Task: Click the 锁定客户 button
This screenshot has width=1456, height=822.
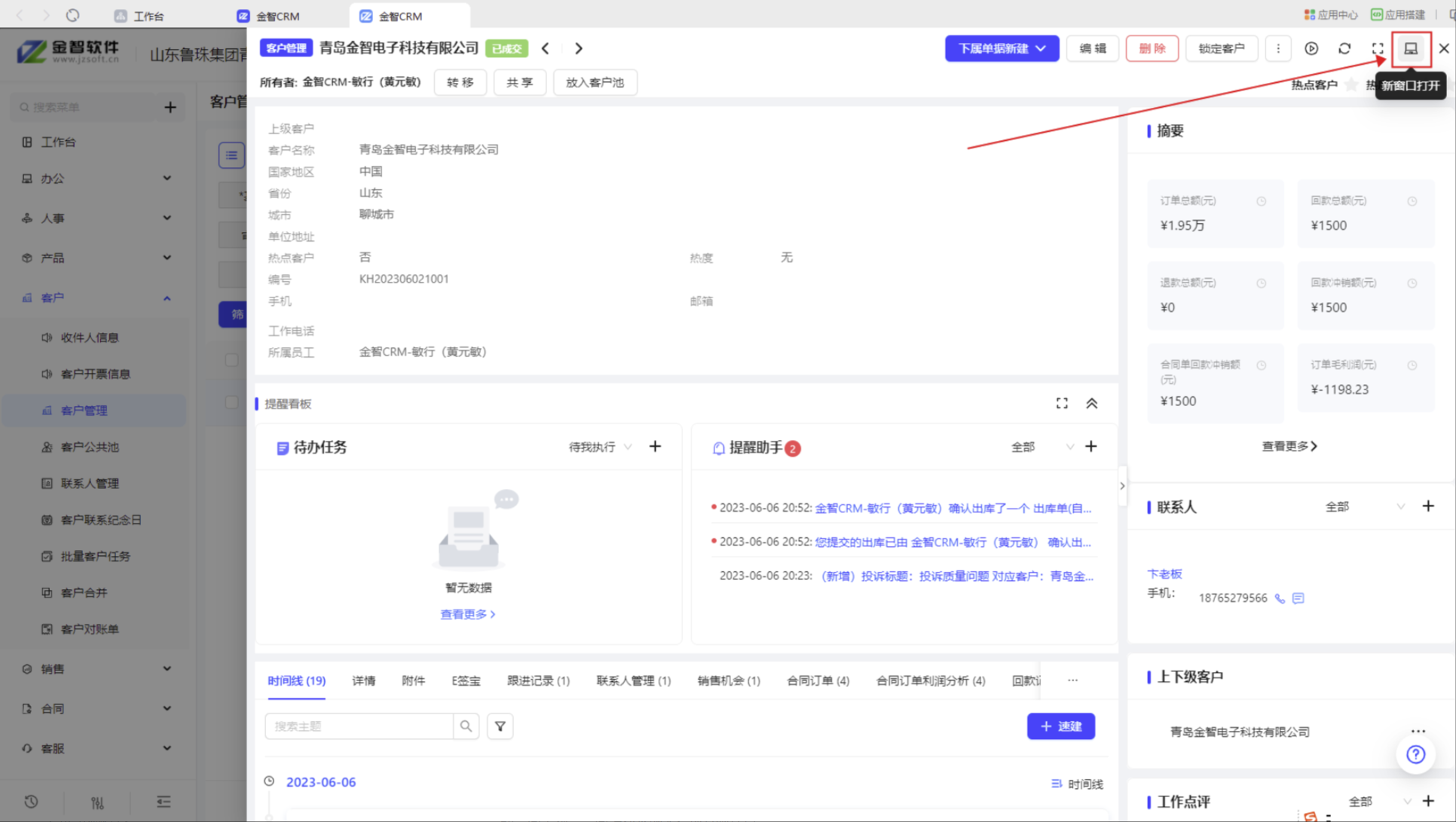Action: (1221, 48)
